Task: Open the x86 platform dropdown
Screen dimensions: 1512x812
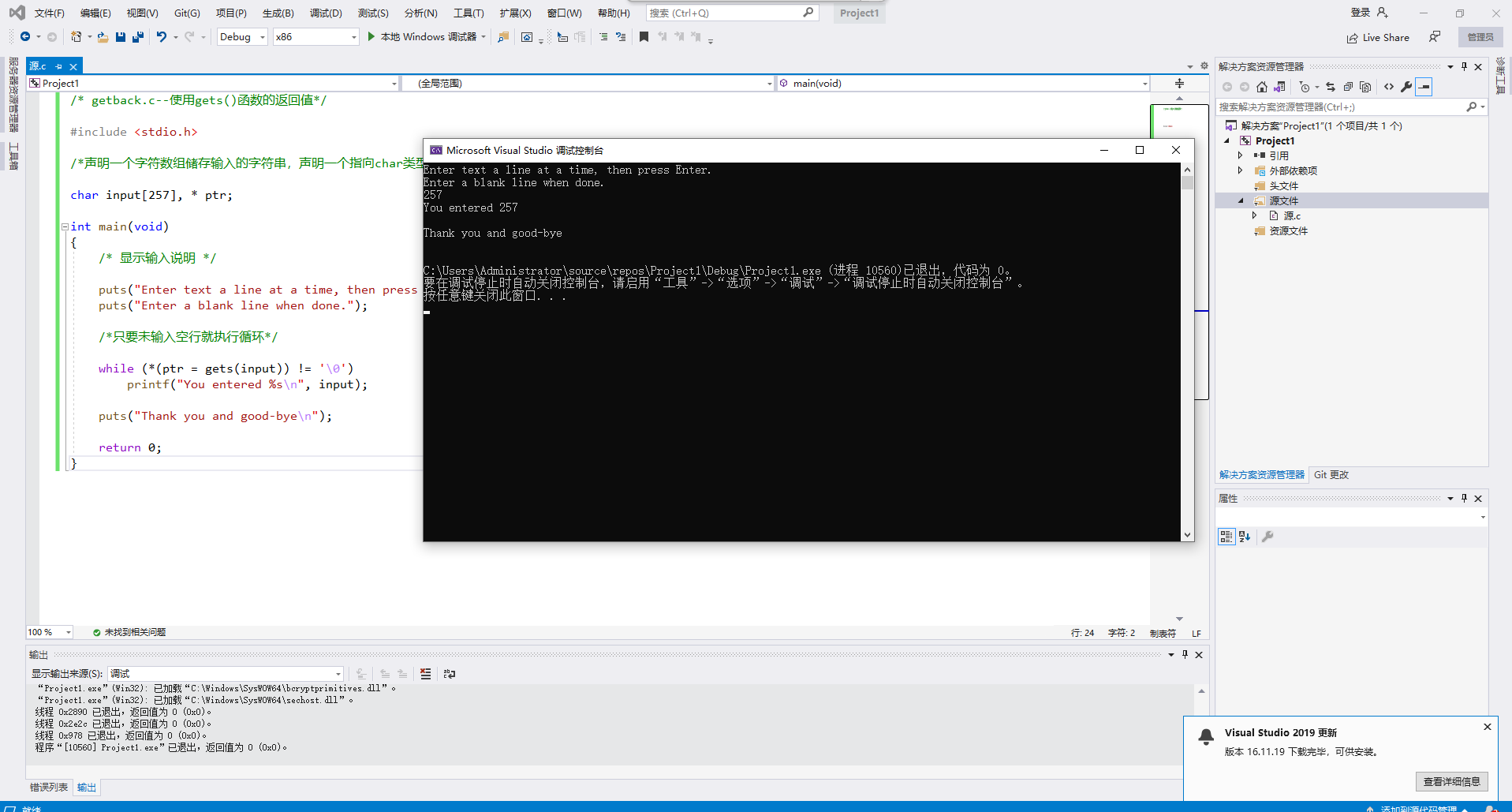Action: click(x=315, y=37)
